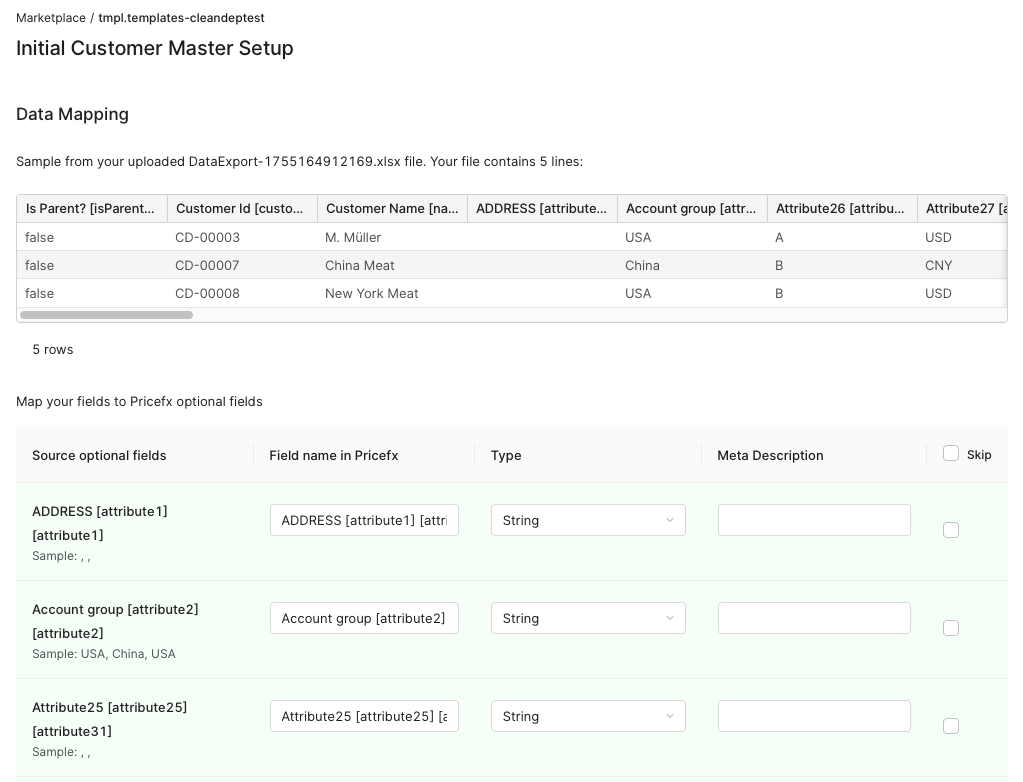Click the Meta Description field for Attribute25
This screenshot has width=1023, height=782.
coord(814,716)
